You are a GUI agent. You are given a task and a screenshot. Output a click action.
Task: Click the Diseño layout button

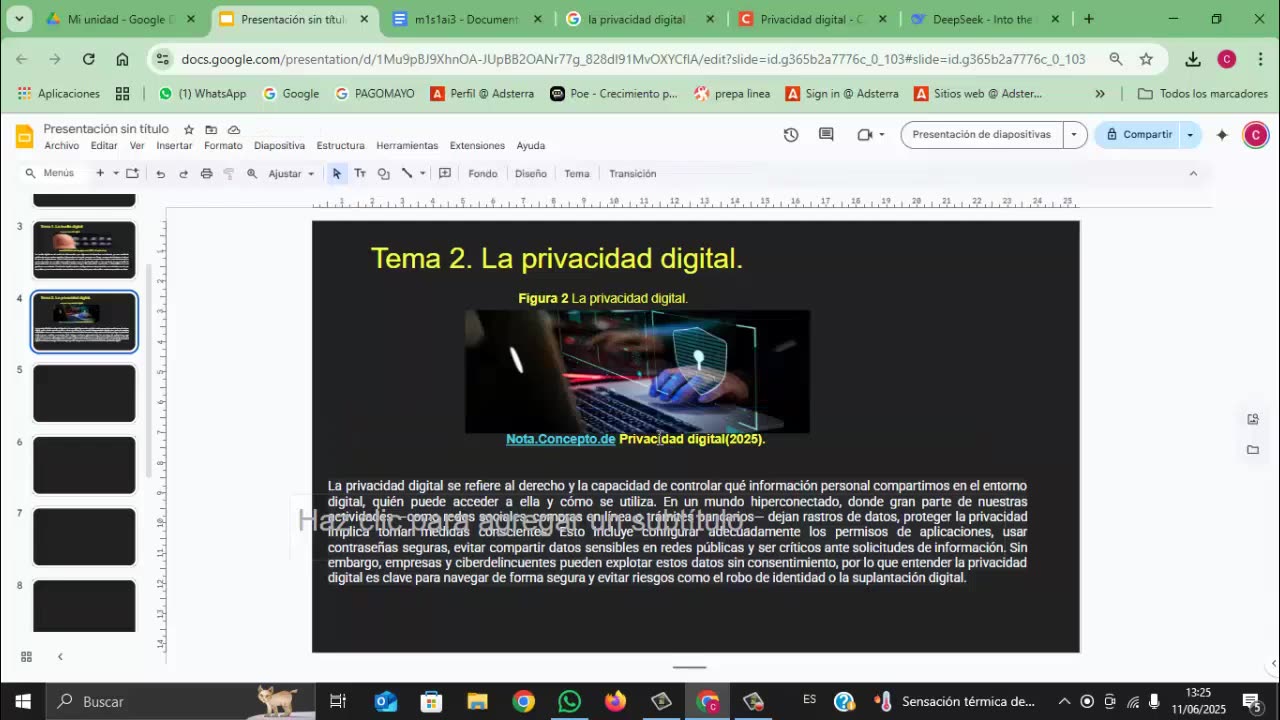[530, 173]
